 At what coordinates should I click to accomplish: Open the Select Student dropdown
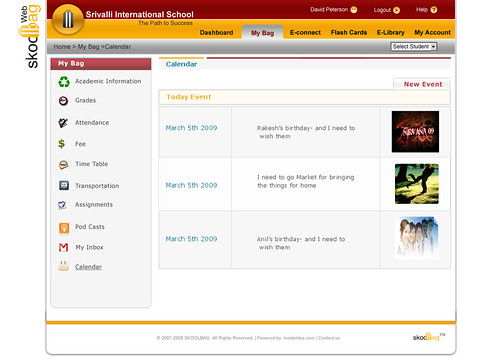pyautogui.click(x=414, y=47)
